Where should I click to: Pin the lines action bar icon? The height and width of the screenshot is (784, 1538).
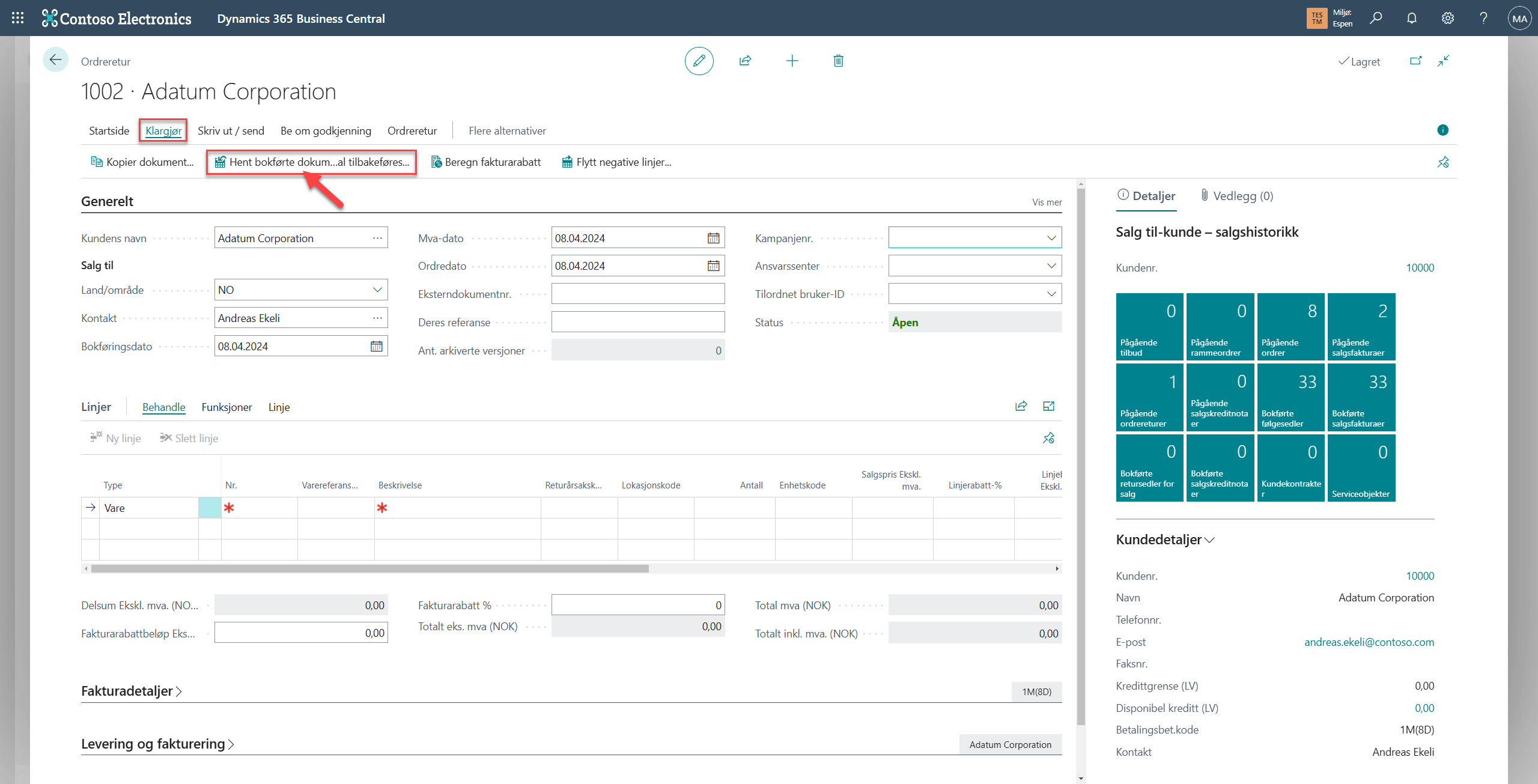pyautogui.click(x=1048, y=439)
